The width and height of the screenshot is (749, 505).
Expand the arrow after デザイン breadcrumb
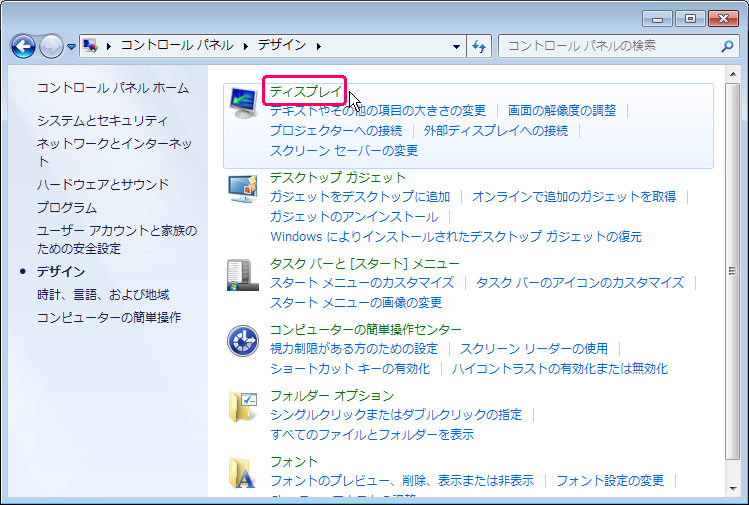pyautogui.click(x=319, y=46)
